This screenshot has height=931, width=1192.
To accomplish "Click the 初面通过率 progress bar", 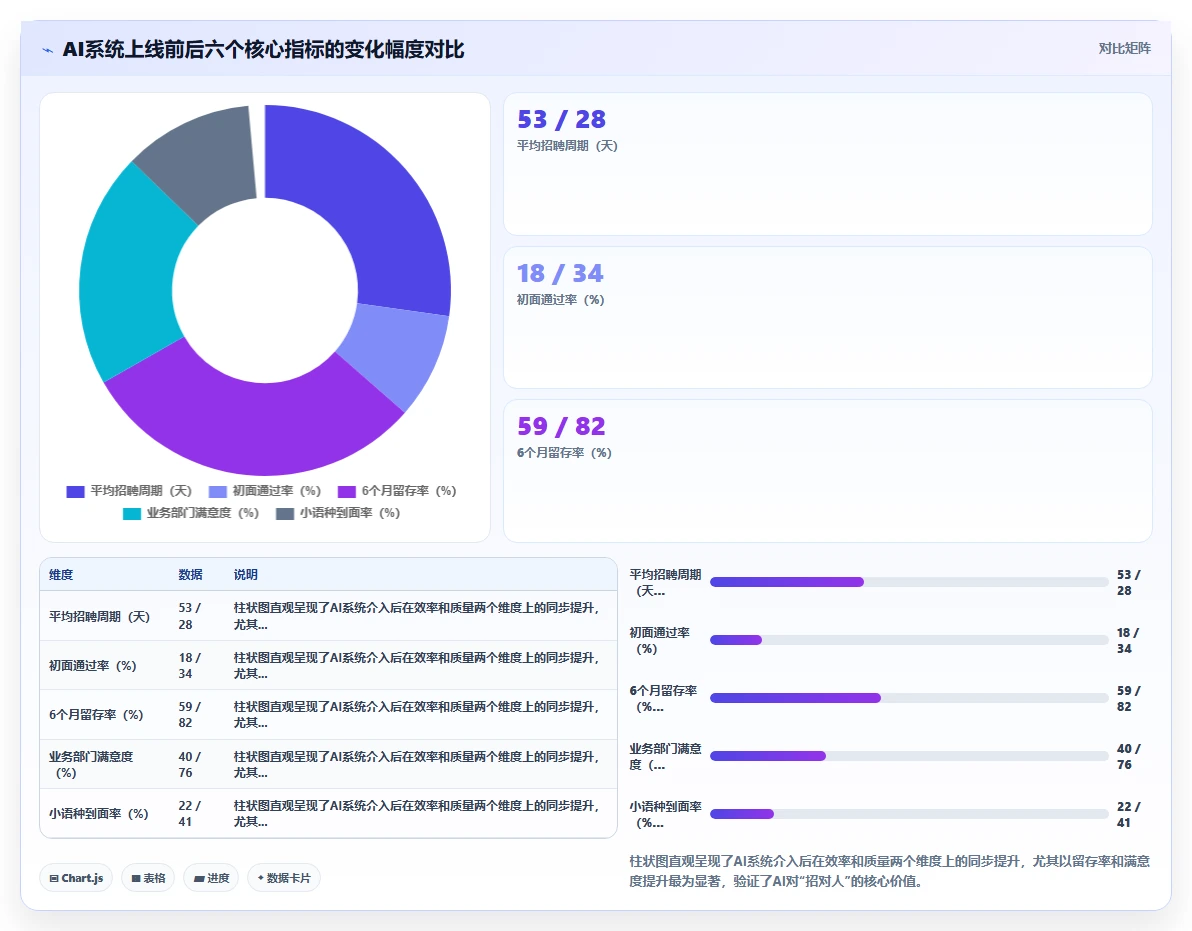I will pos(909,640).
